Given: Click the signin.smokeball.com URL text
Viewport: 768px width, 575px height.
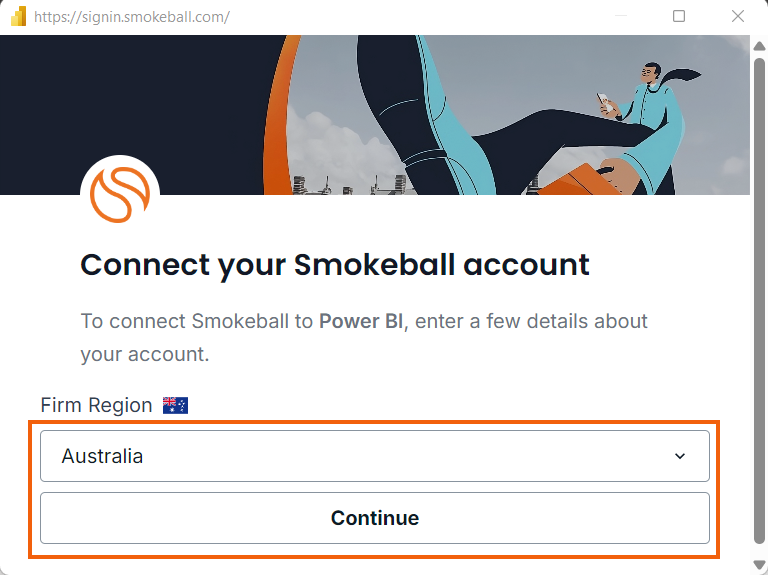Looking at the screenshot, I should tap(132, 17).
